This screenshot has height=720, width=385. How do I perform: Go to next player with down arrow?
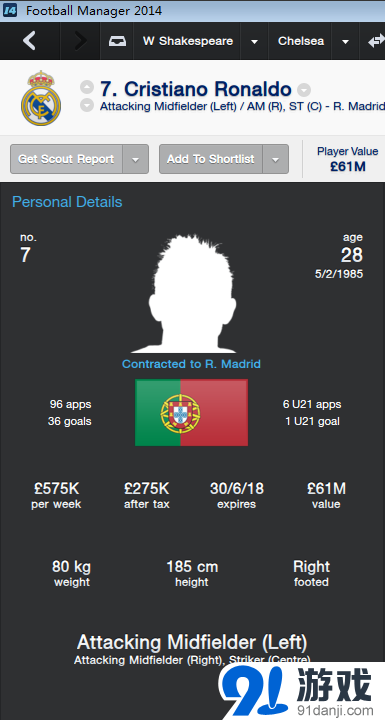point(87,105)
